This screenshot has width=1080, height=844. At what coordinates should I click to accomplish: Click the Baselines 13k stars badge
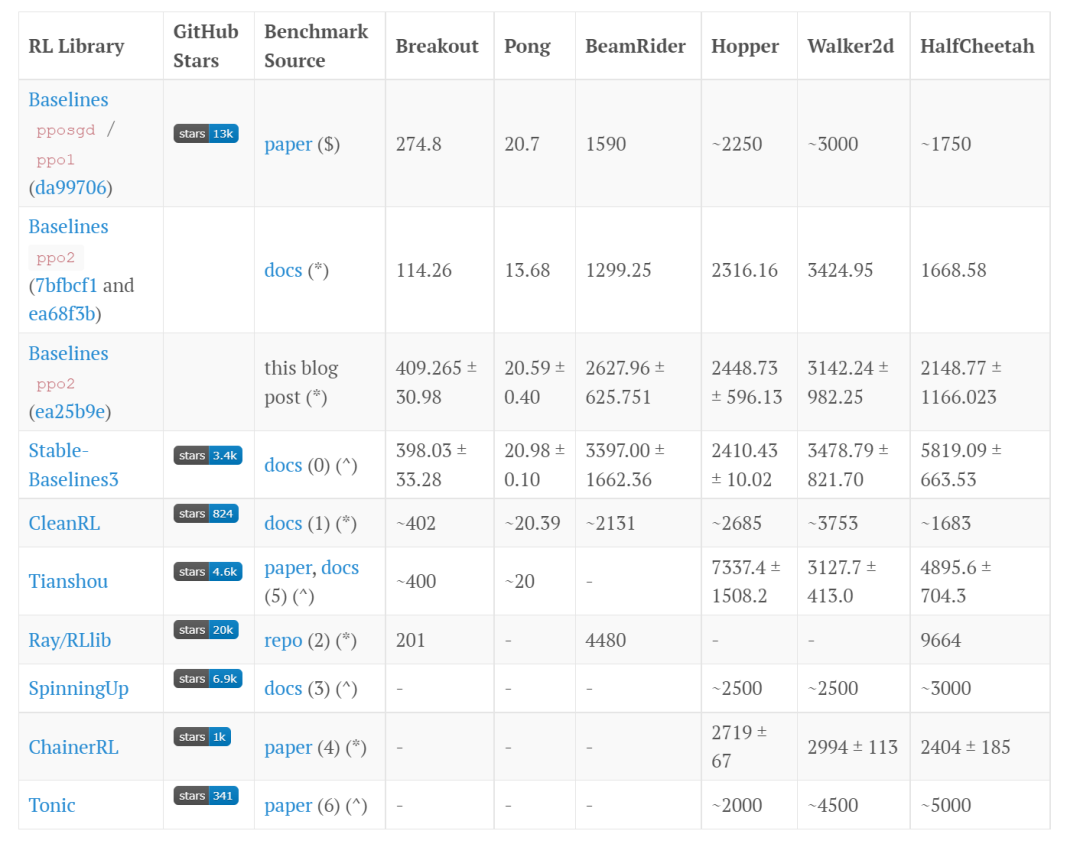pyautogui.click(x=206, y=134)
